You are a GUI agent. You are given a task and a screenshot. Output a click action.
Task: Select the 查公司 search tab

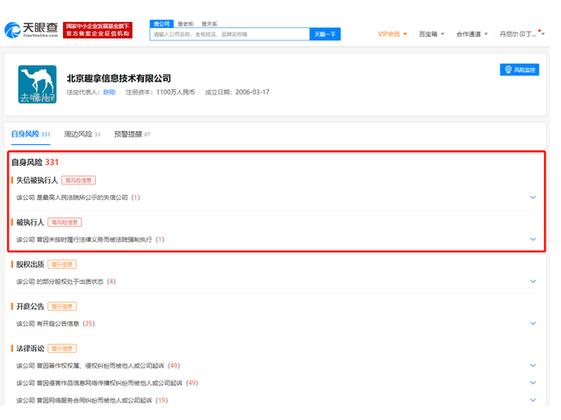161,24
